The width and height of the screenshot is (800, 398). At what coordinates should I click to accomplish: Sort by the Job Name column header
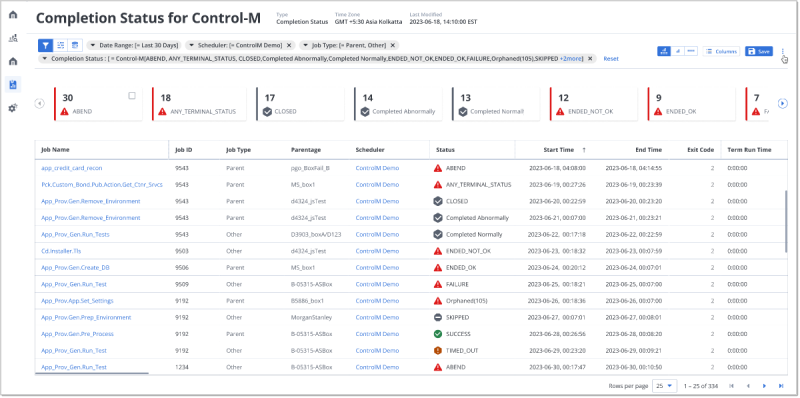coord(56,150)
